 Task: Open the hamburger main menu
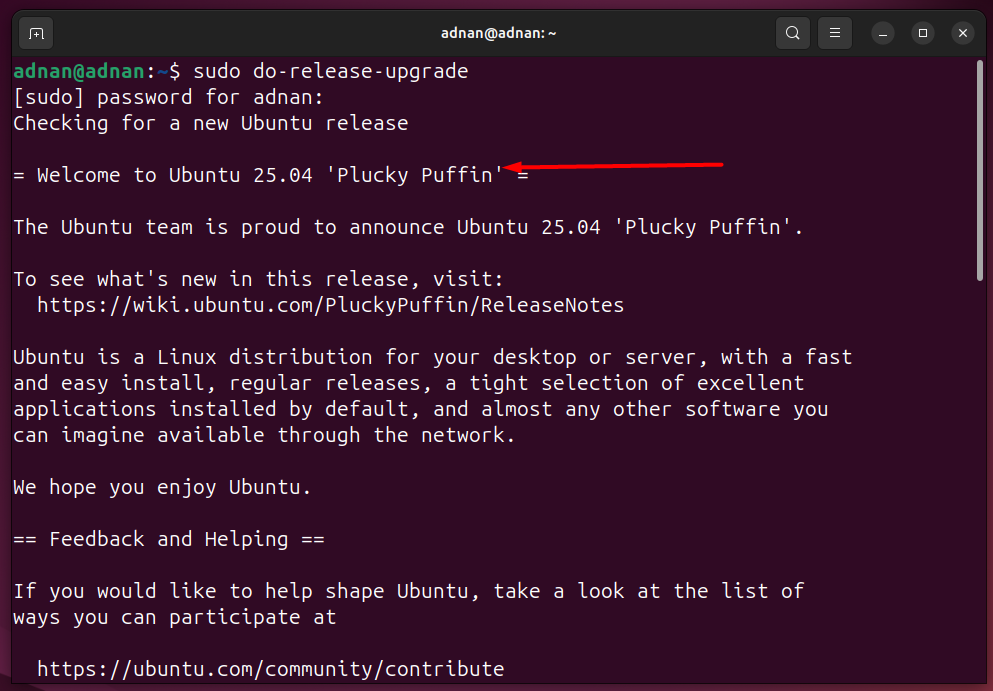[835, 33]
